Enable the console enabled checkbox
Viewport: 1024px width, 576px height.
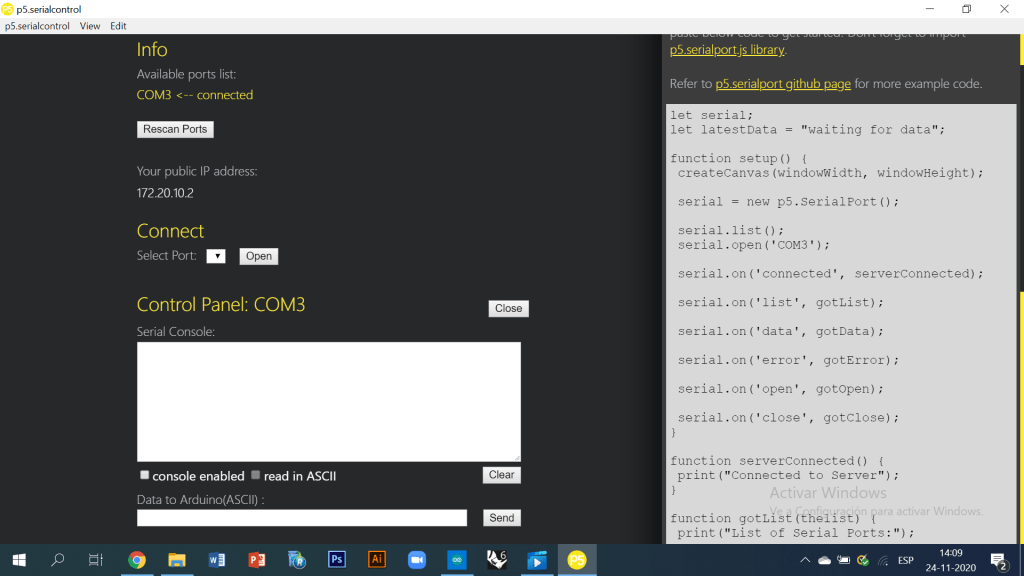coord(145,476)
